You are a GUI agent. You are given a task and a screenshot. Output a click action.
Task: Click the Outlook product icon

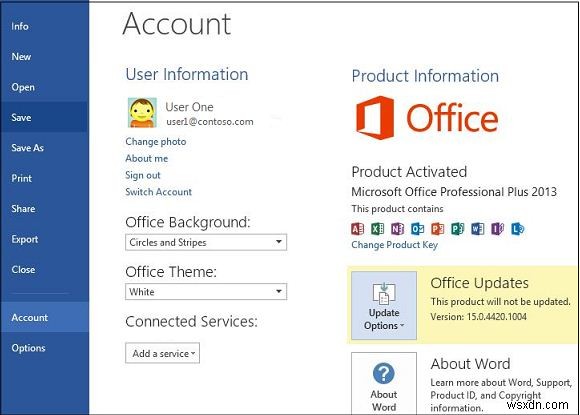[x=417, y=229]
